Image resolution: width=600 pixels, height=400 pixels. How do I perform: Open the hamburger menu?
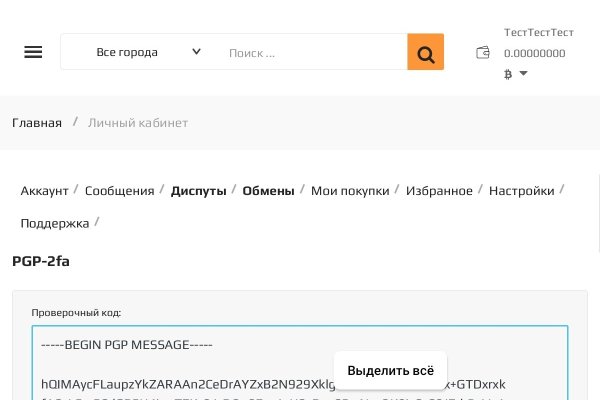pyautogui.click(x=33, y=52)
